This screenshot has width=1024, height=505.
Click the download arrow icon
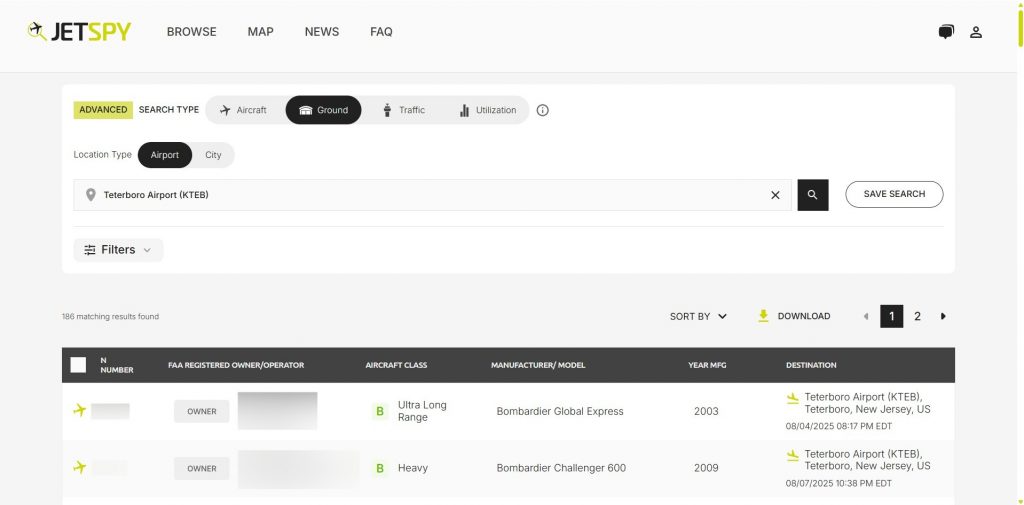763,316
